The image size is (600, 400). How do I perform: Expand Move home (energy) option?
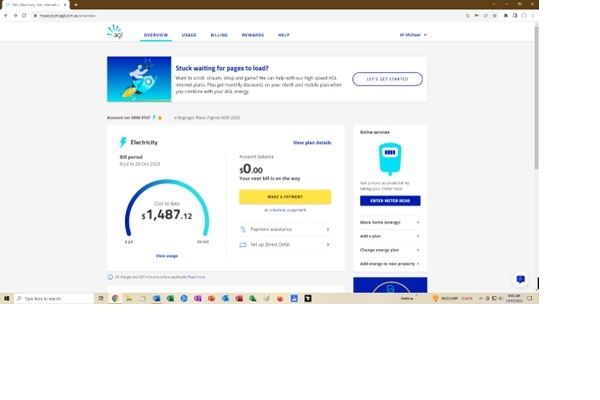click(x=390, y=222)
